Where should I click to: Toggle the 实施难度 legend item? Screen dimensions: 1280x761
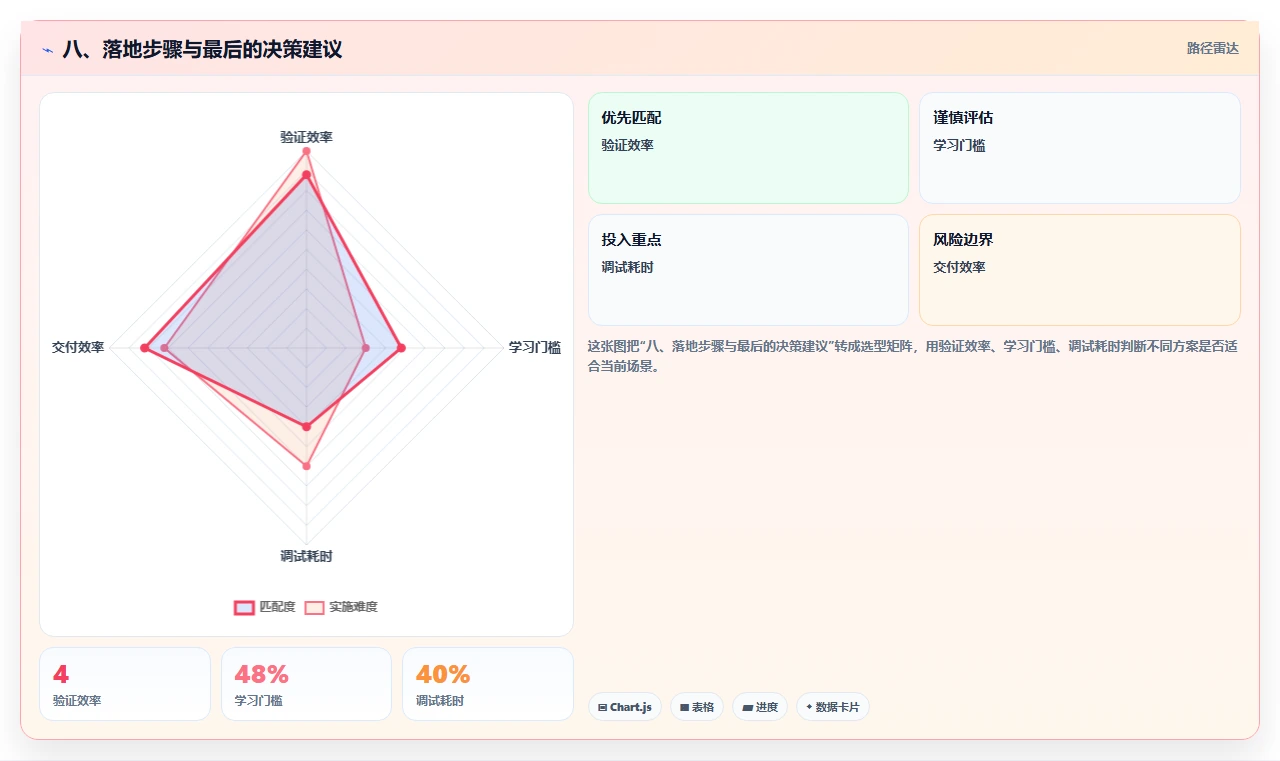[x=341, y=607]
